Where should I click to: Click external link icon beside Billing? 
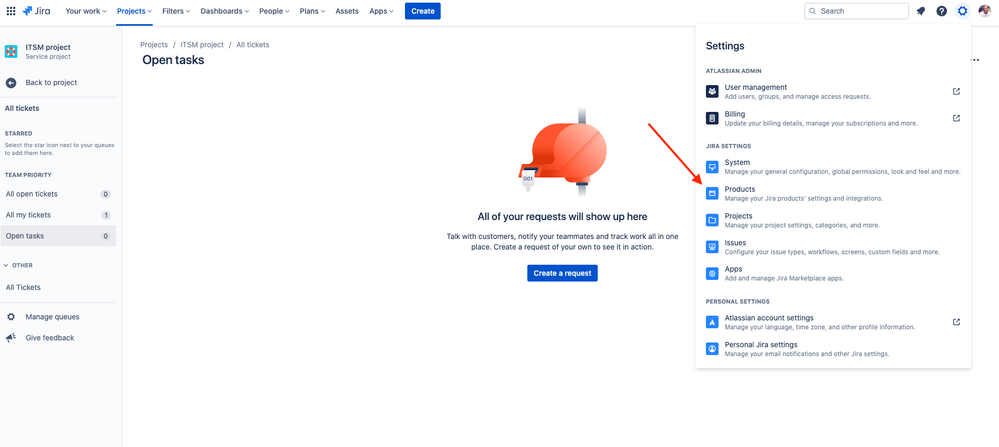pos(956,118)
